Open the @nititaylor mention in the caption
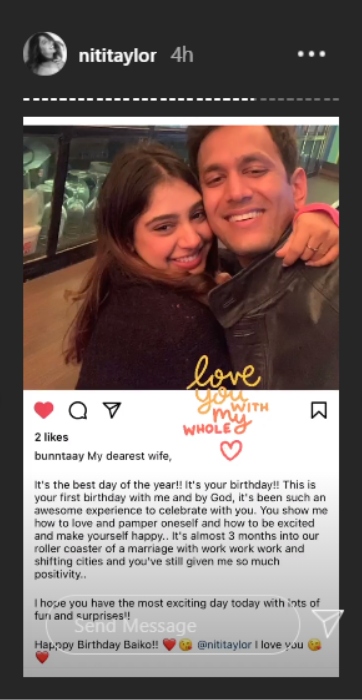 click(x=225, y=645)
